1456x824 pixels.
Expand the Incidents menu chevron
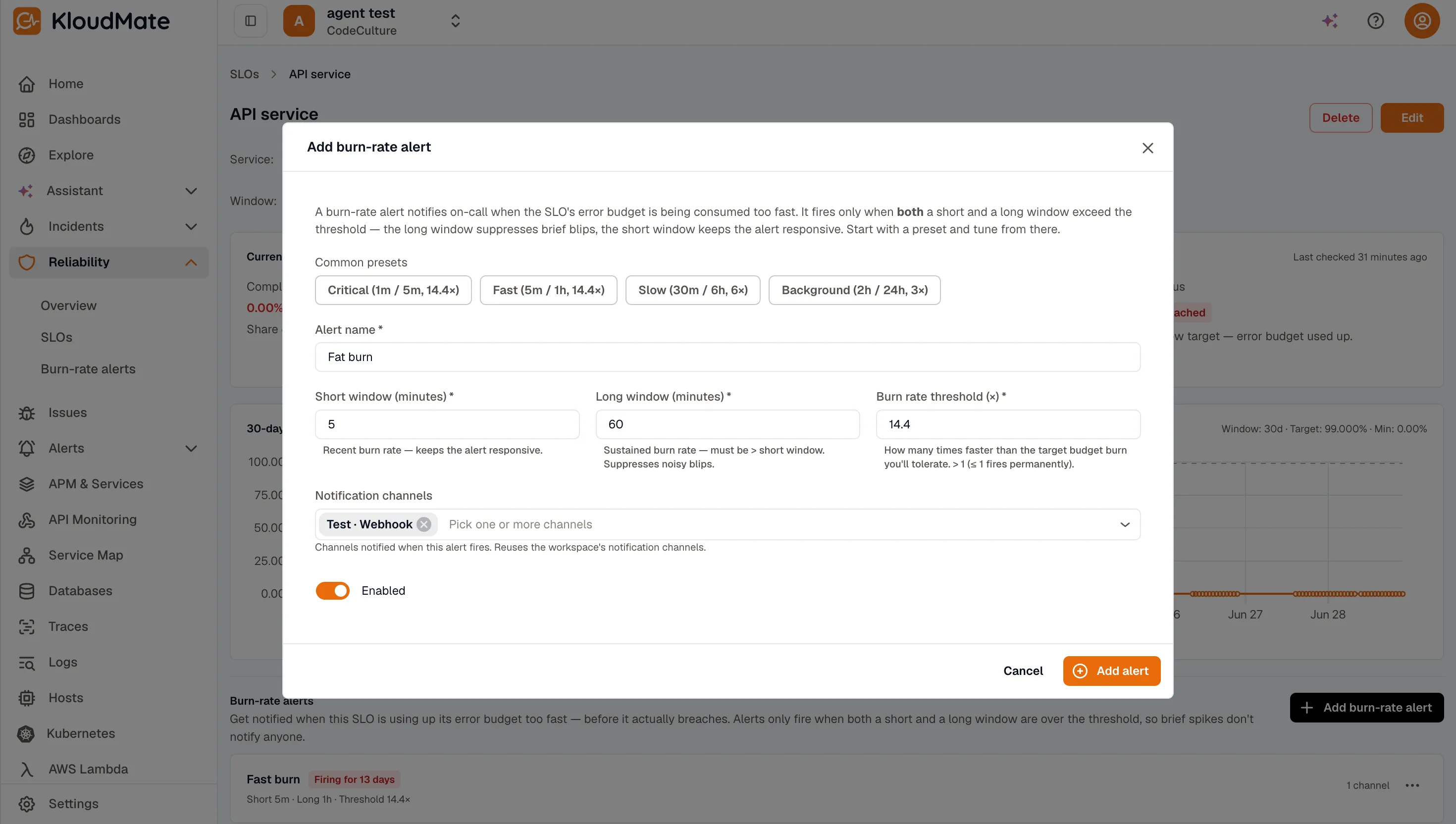coord(191,226)
